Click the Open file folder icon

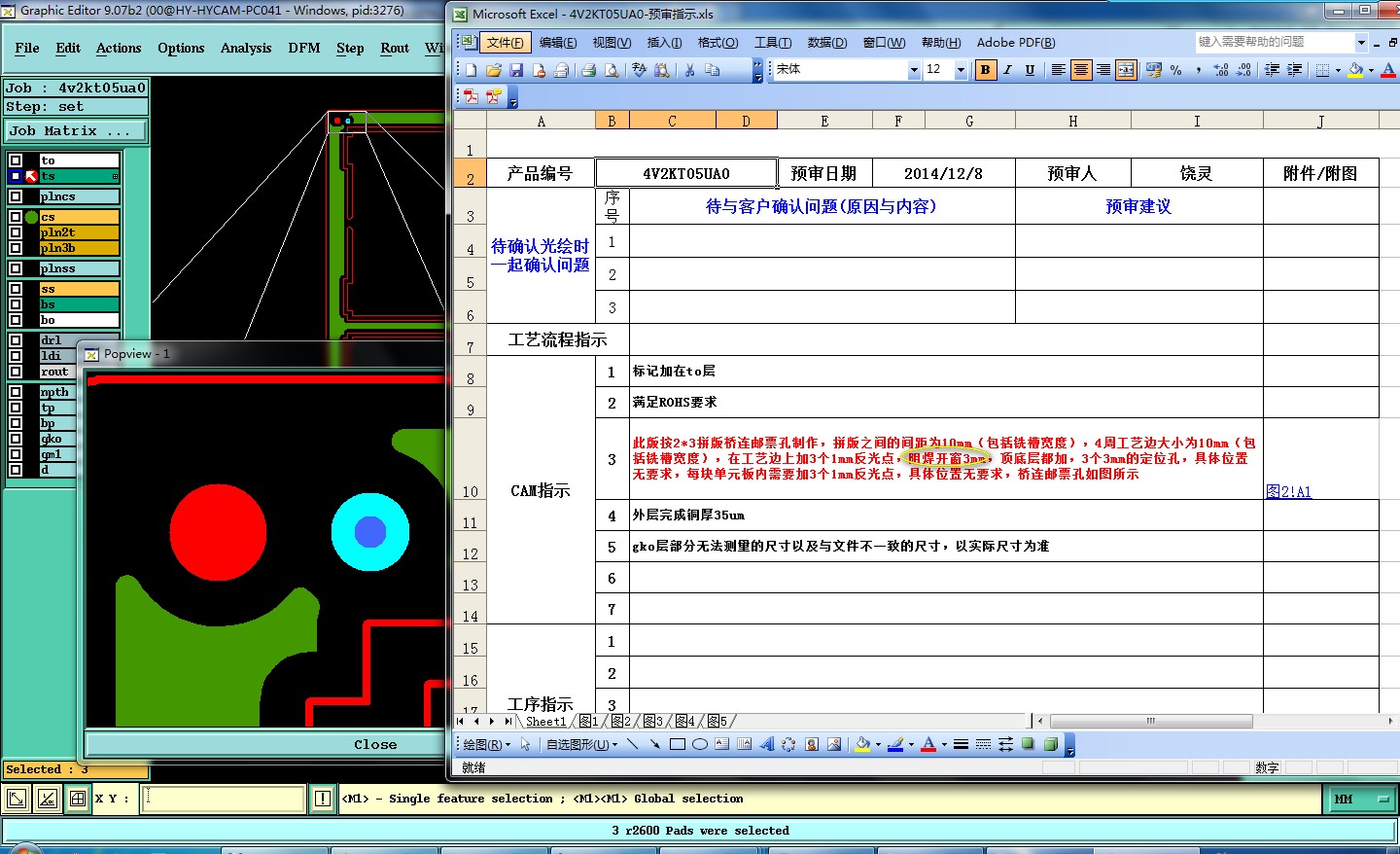[493, 70]
